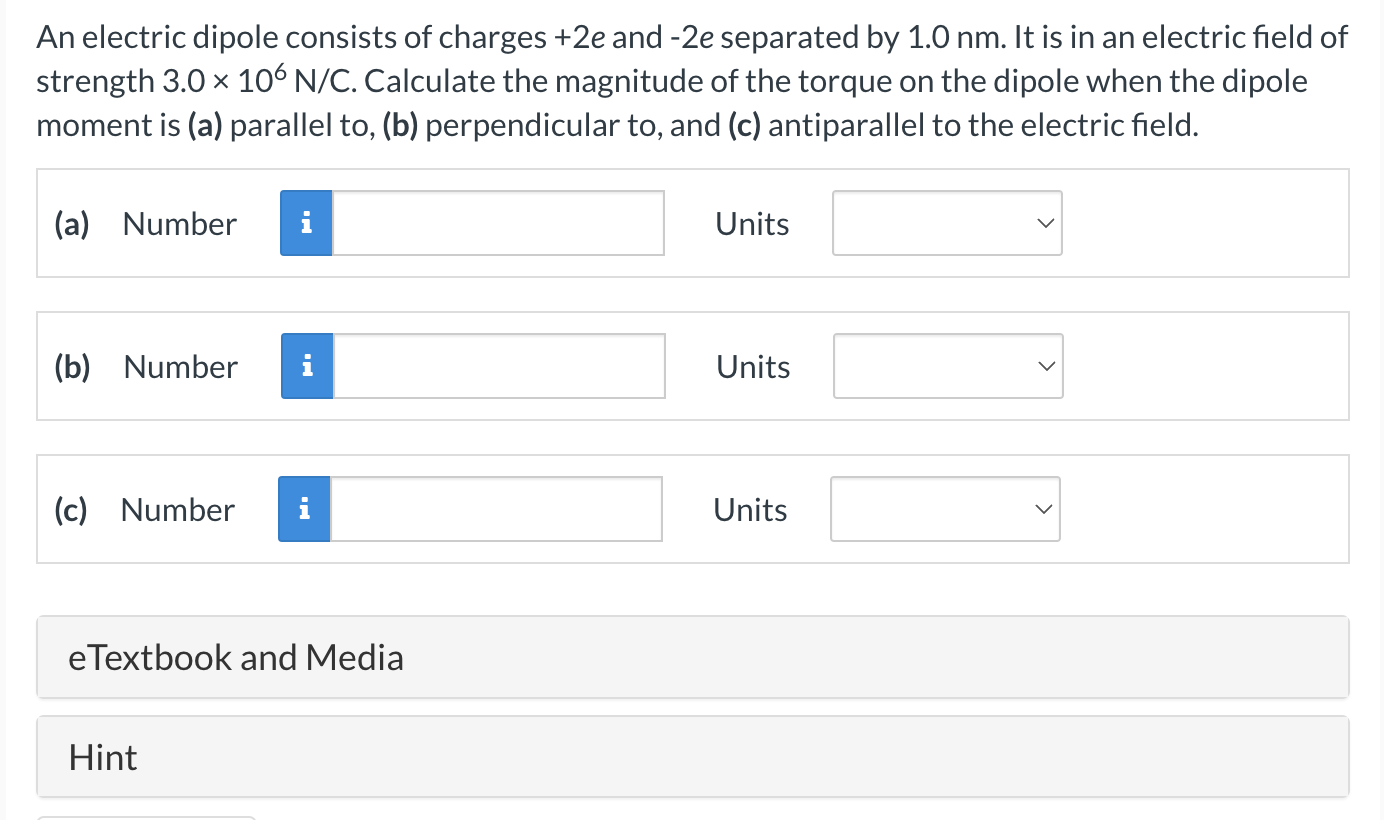The image size is (1384, 820).
Task: Click the info icon for part (b)
Action: 307,366
